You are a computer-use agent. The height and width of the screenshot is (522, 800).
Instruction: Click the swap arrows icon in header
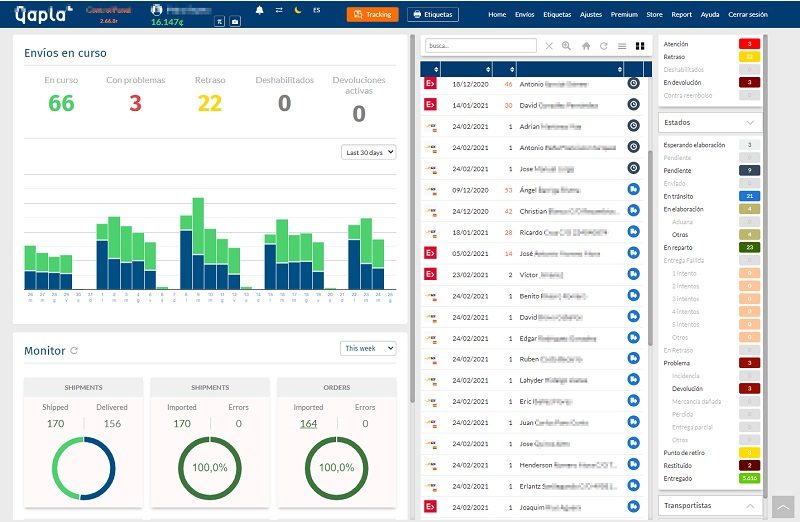coord(279,10)
